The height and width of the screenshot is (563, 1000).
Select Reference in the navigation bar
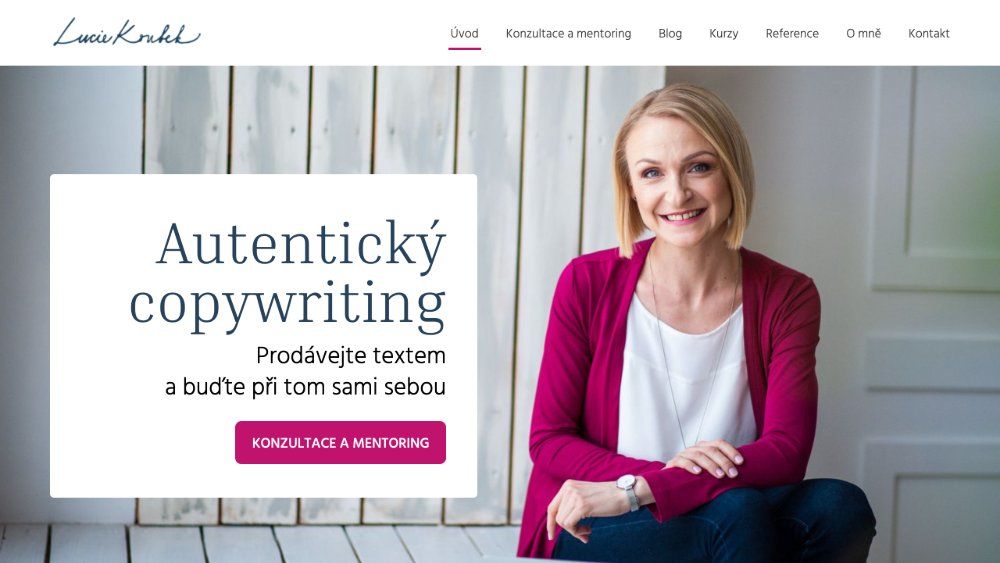791,33
